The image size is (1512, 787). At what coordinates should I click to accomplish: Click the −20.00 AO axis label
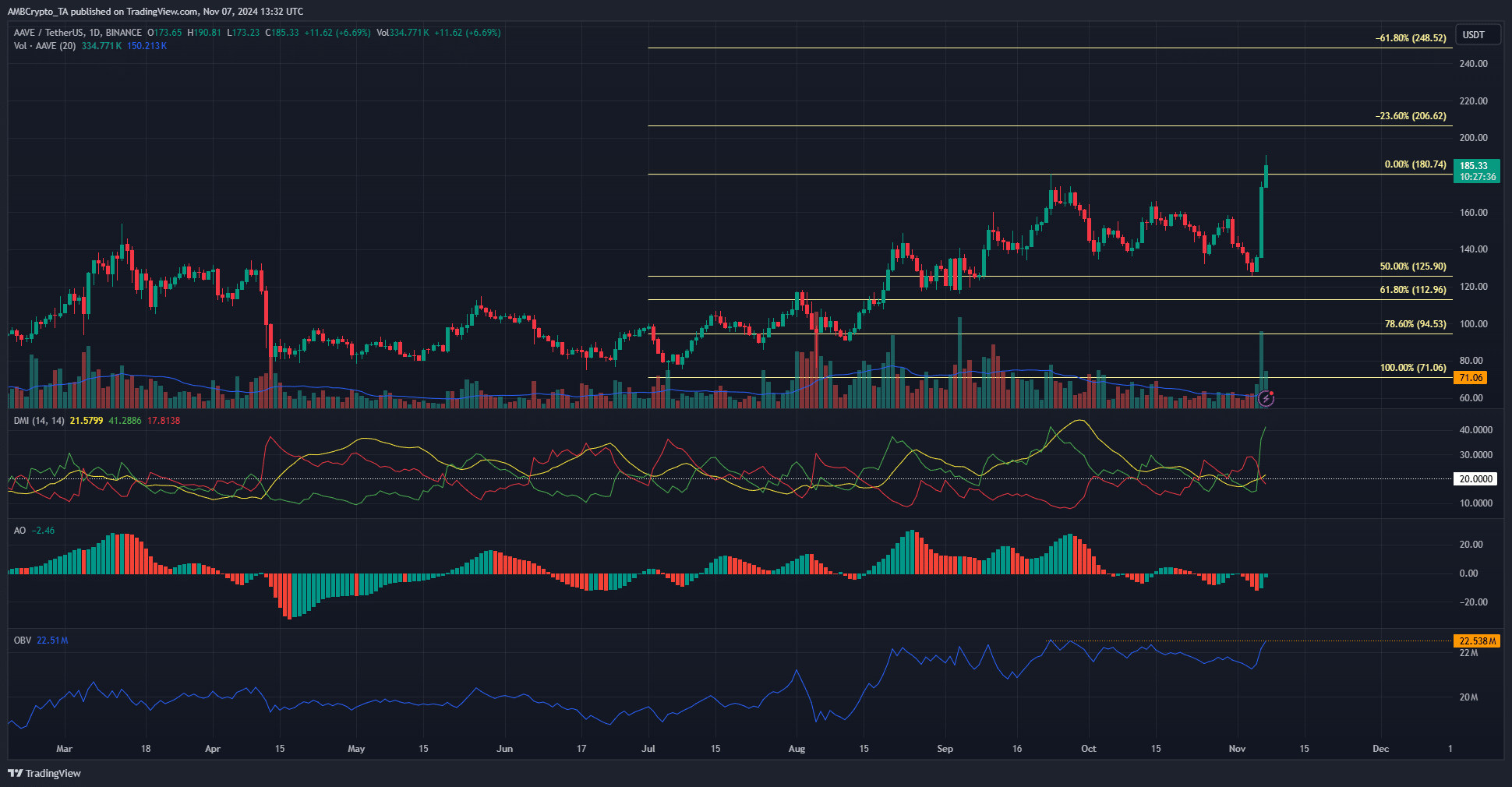point(1473,602)
